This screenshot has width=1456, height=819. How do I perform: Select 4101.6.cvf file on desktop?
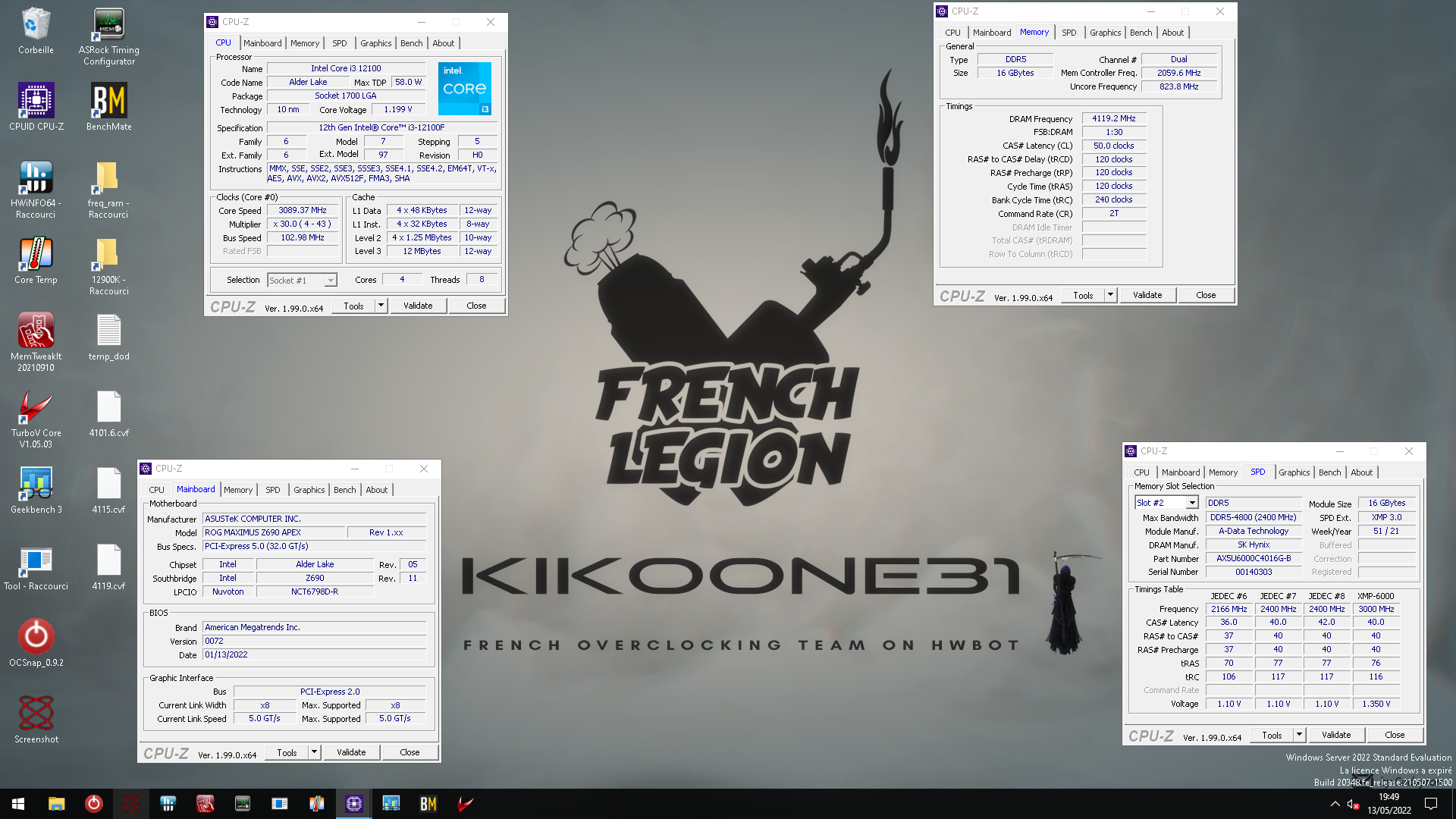tap(108, 414)
